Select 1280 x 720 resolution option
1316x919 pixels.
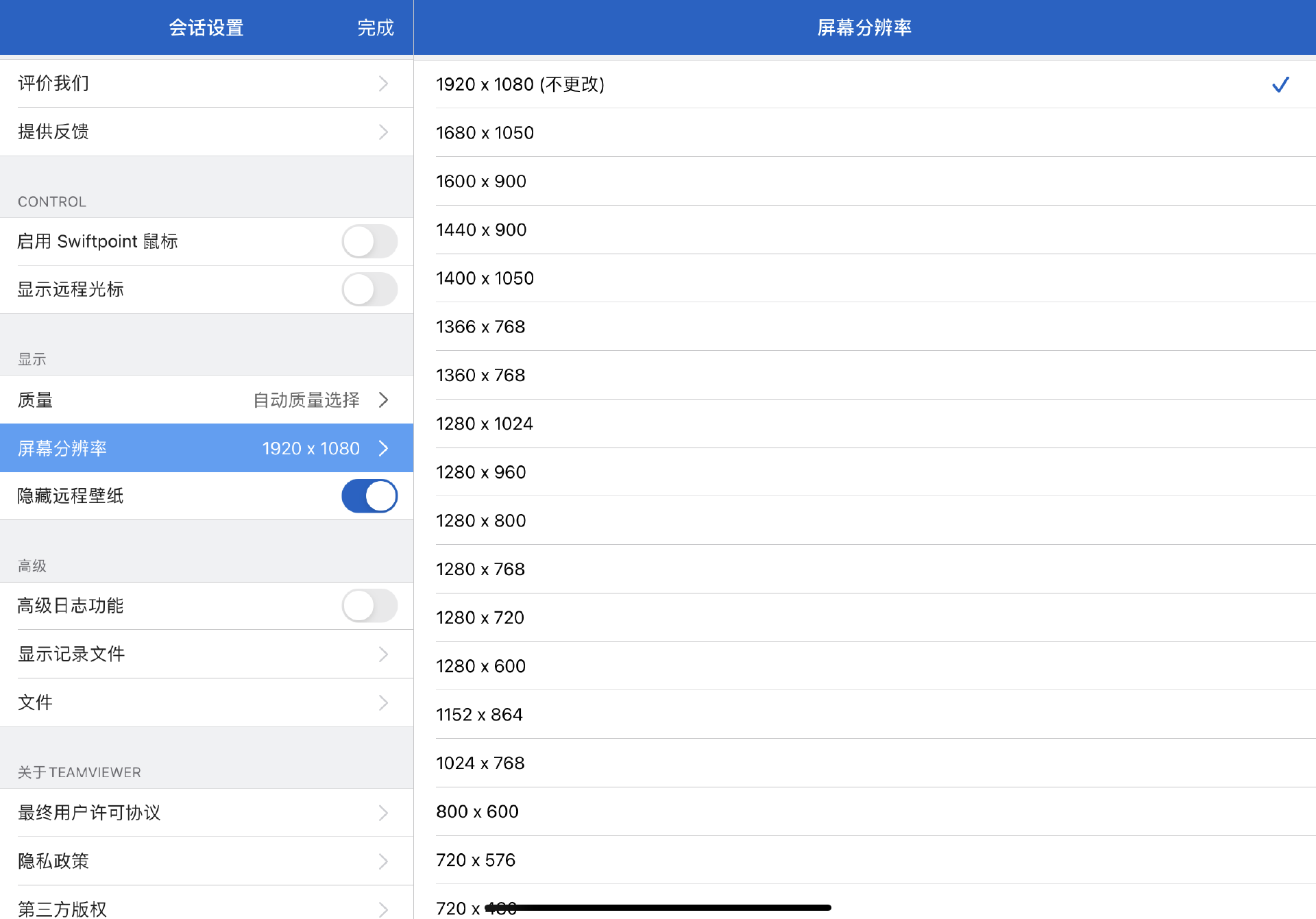480,618
